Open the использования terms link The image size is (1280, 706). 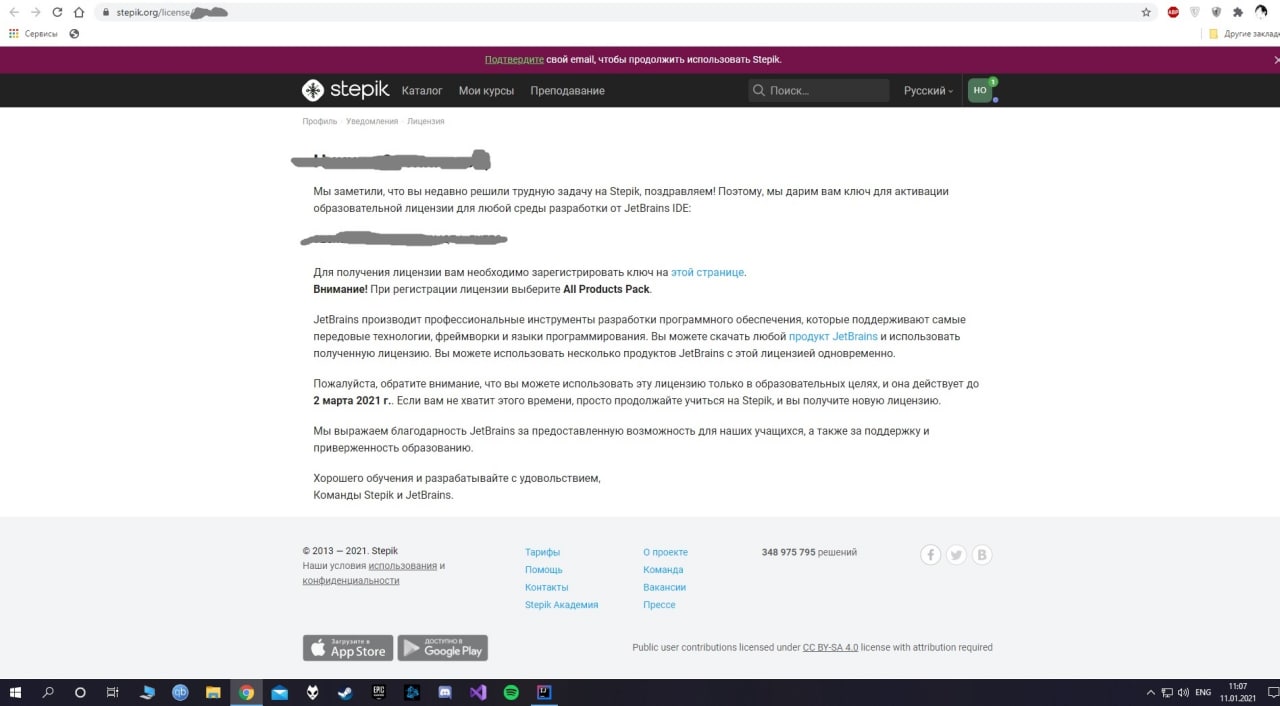403,566
